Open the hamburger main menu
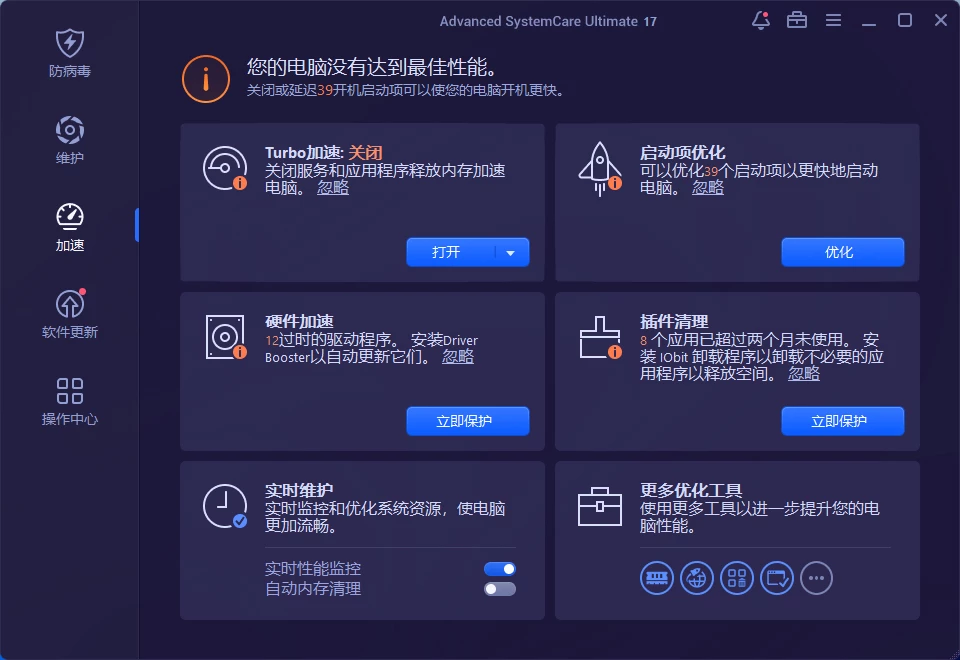The height and width of the screenshot is (660, 960). point(833,20)
